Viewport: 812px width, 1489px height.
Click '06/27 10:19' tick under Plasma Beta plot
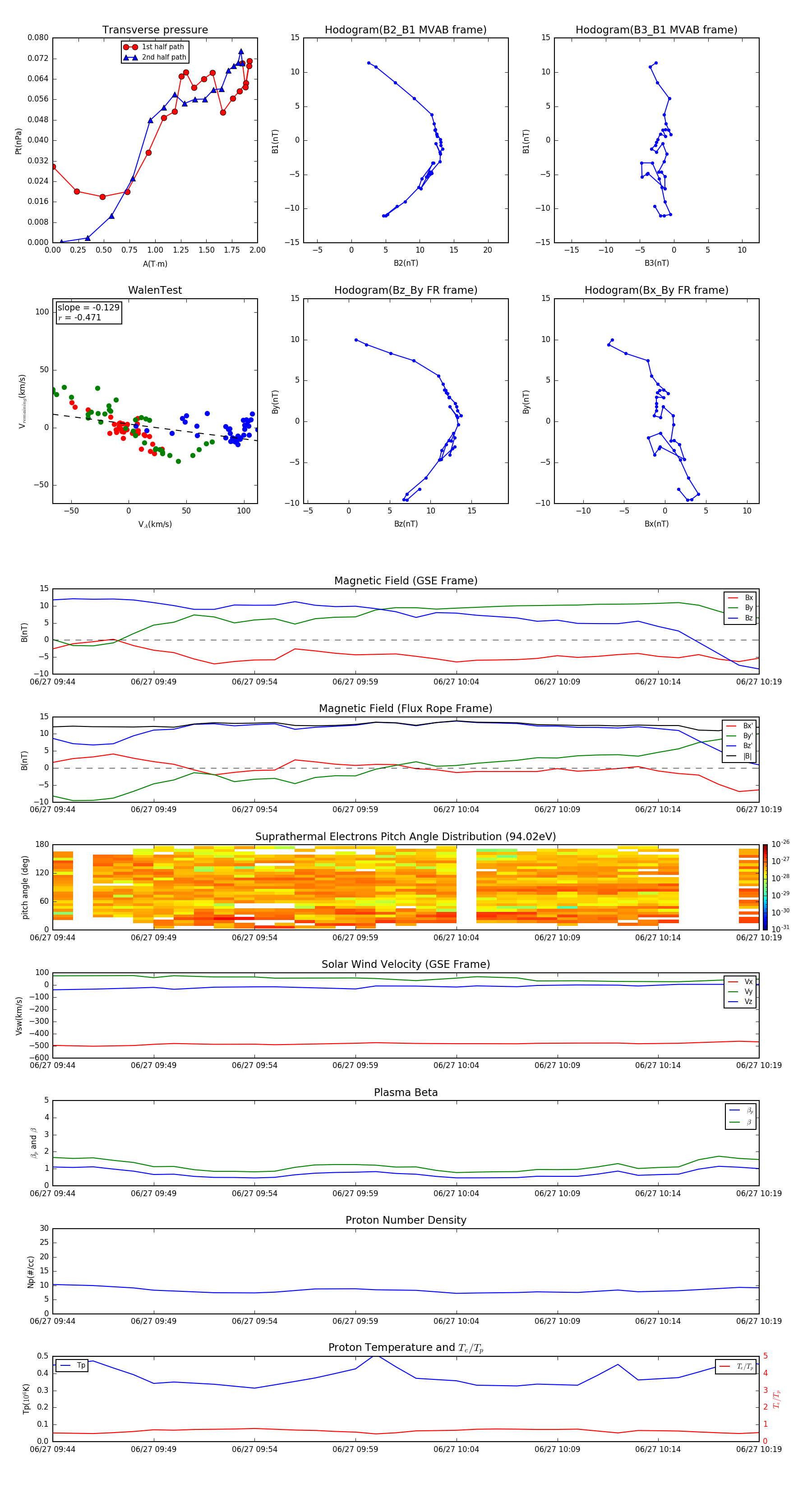pos(759,1193)
